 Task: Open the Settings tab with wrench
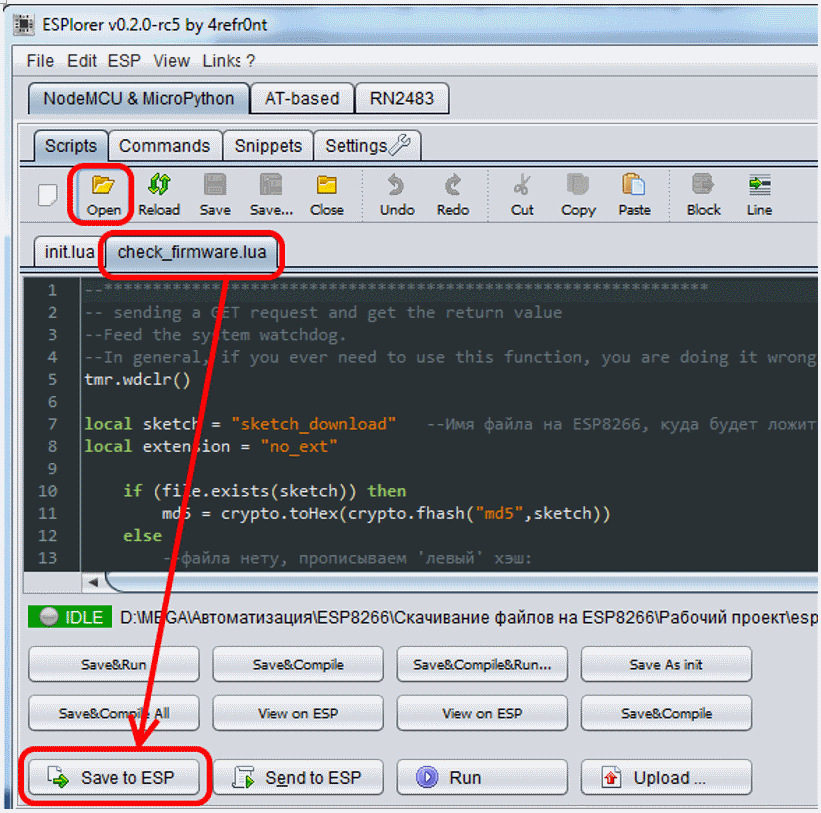(367, 146)
